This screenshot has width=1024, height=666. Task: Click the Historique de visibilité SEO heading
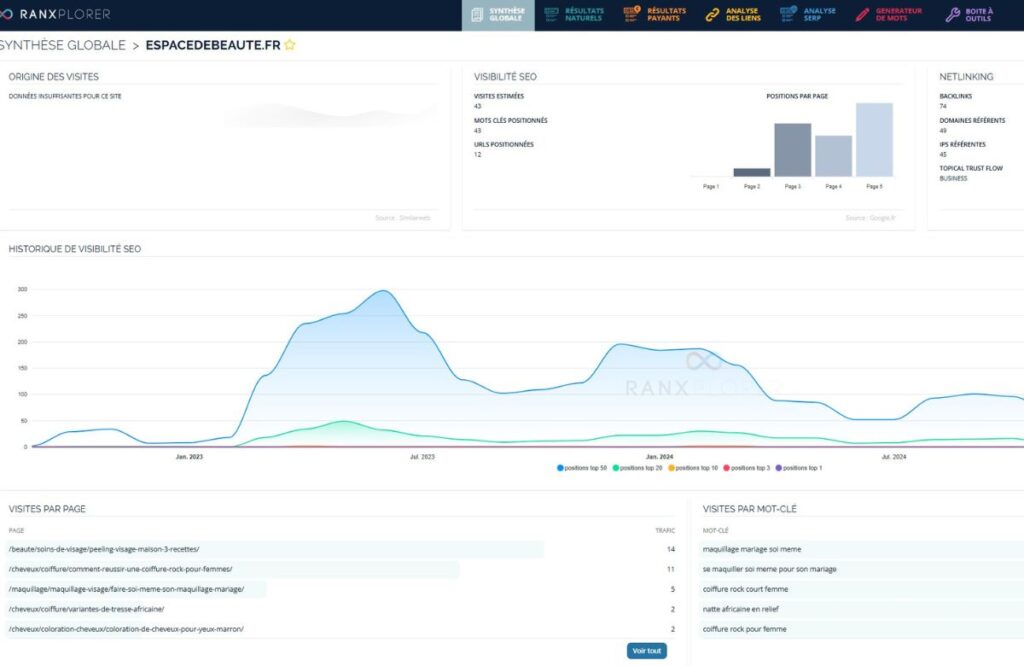pyautogui.click(x=74, y=249)
